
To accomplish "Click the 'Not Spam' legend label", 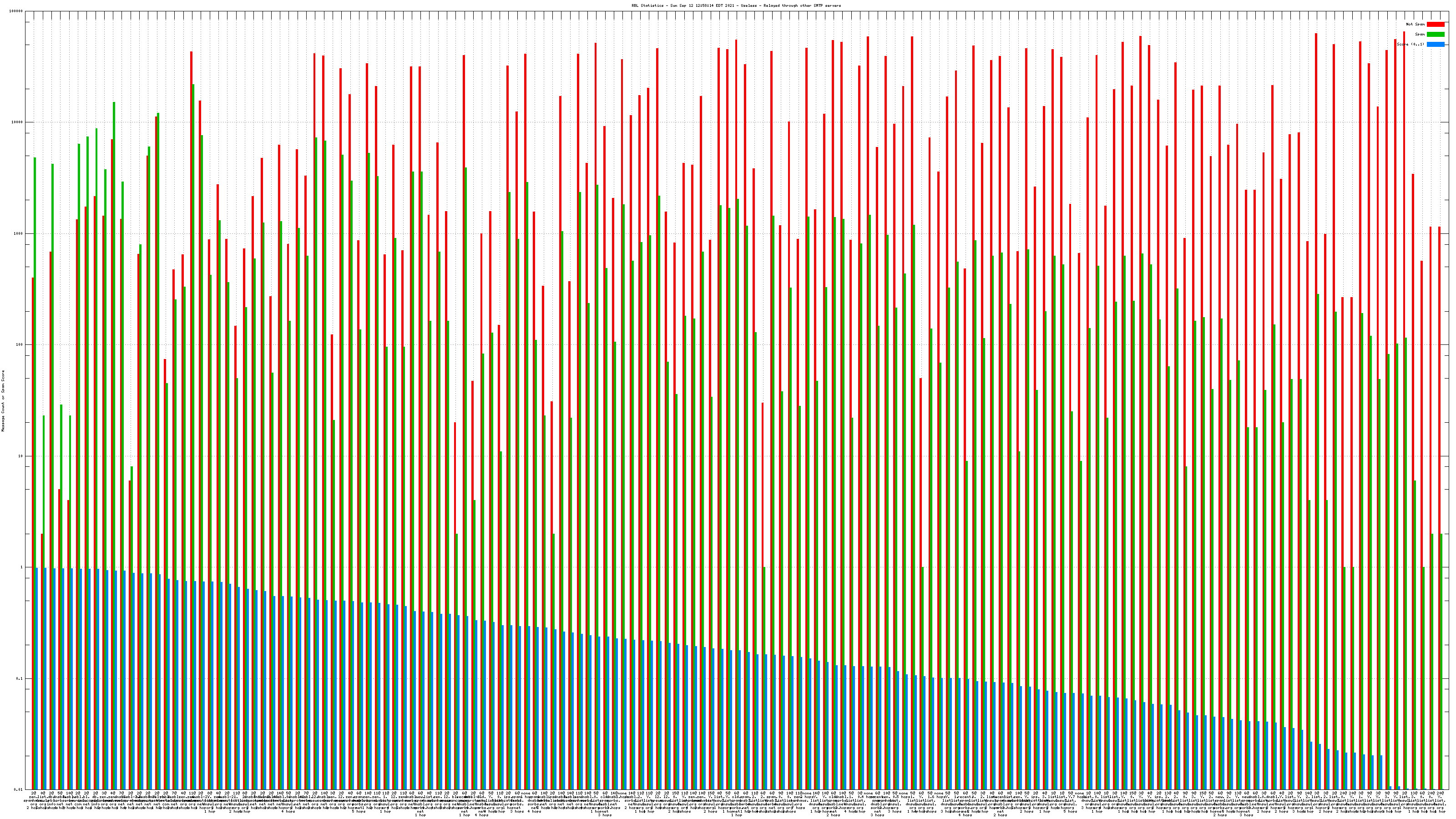I will pyautogui.click(x=1416, y=24).
